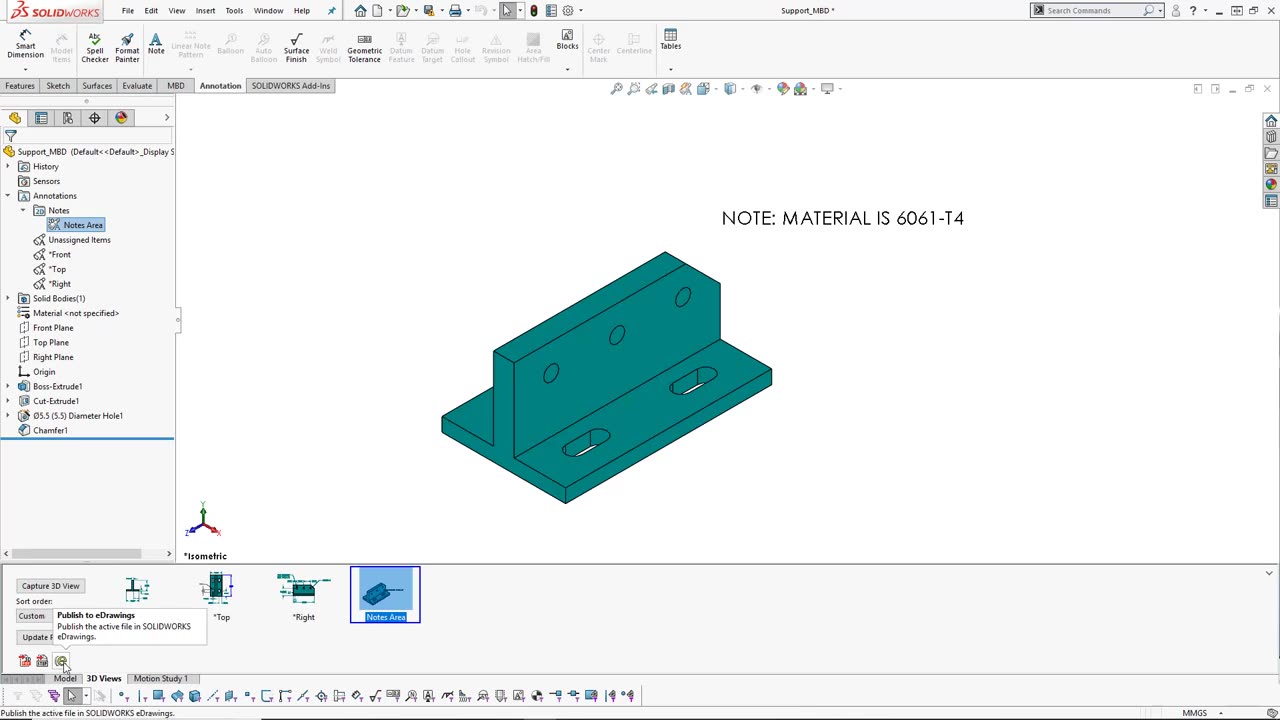Screen dimensions: 1280x720
Task: Click the Publish to 3D PDF icon
Action: pyautogui.click(x=24, y=661)
